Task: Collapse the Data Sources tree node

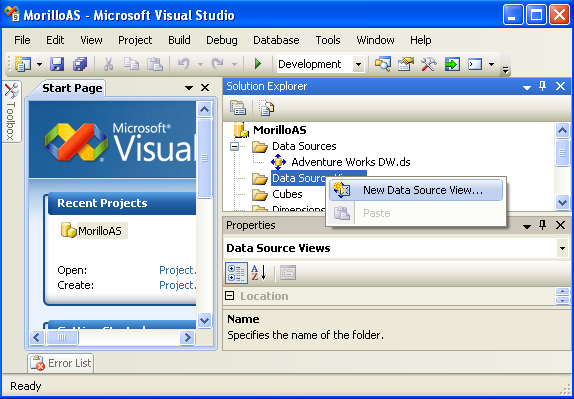Action: click(234, 146)
